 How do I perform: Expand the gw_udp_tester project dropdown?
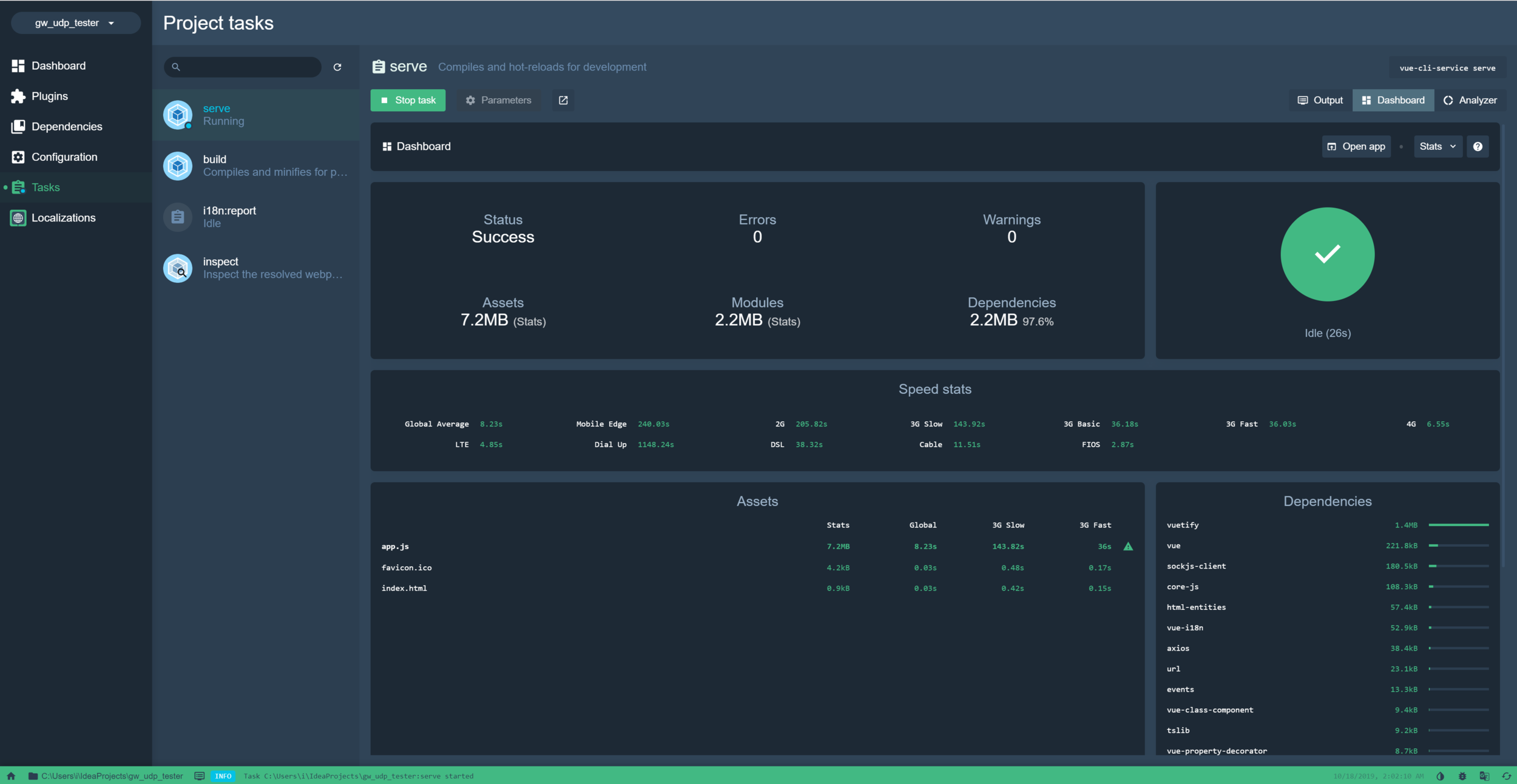coord(75,23)
